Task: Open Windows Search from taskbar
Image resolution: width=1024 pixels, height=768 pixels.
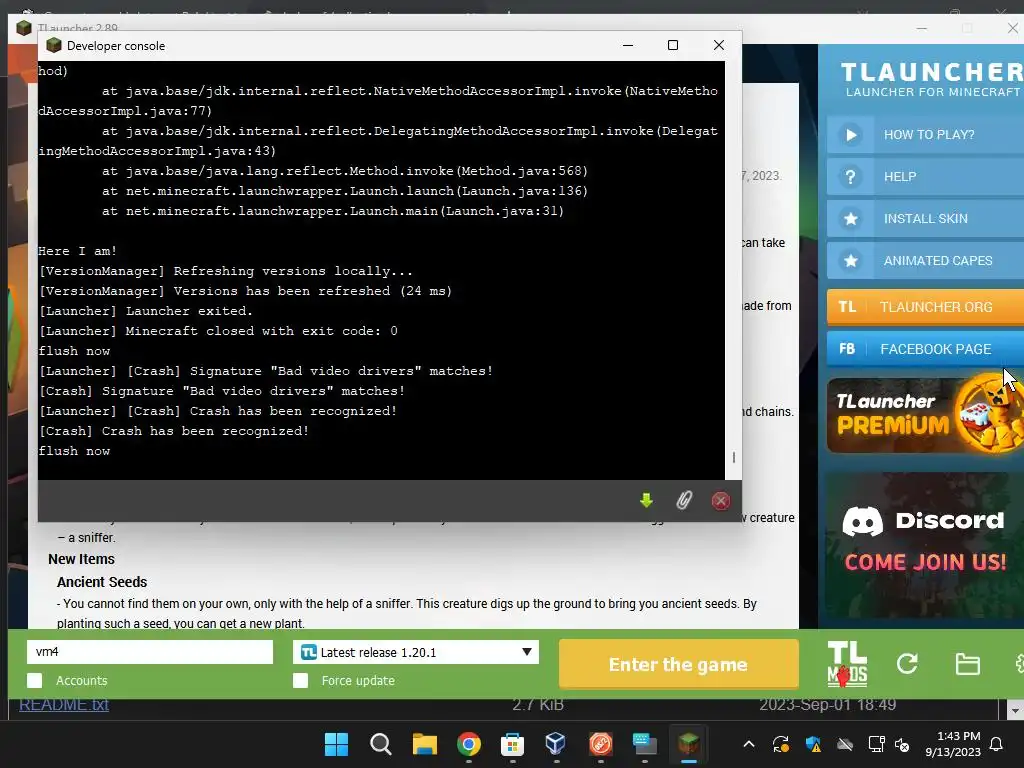Action: click(x=380, y=744)
